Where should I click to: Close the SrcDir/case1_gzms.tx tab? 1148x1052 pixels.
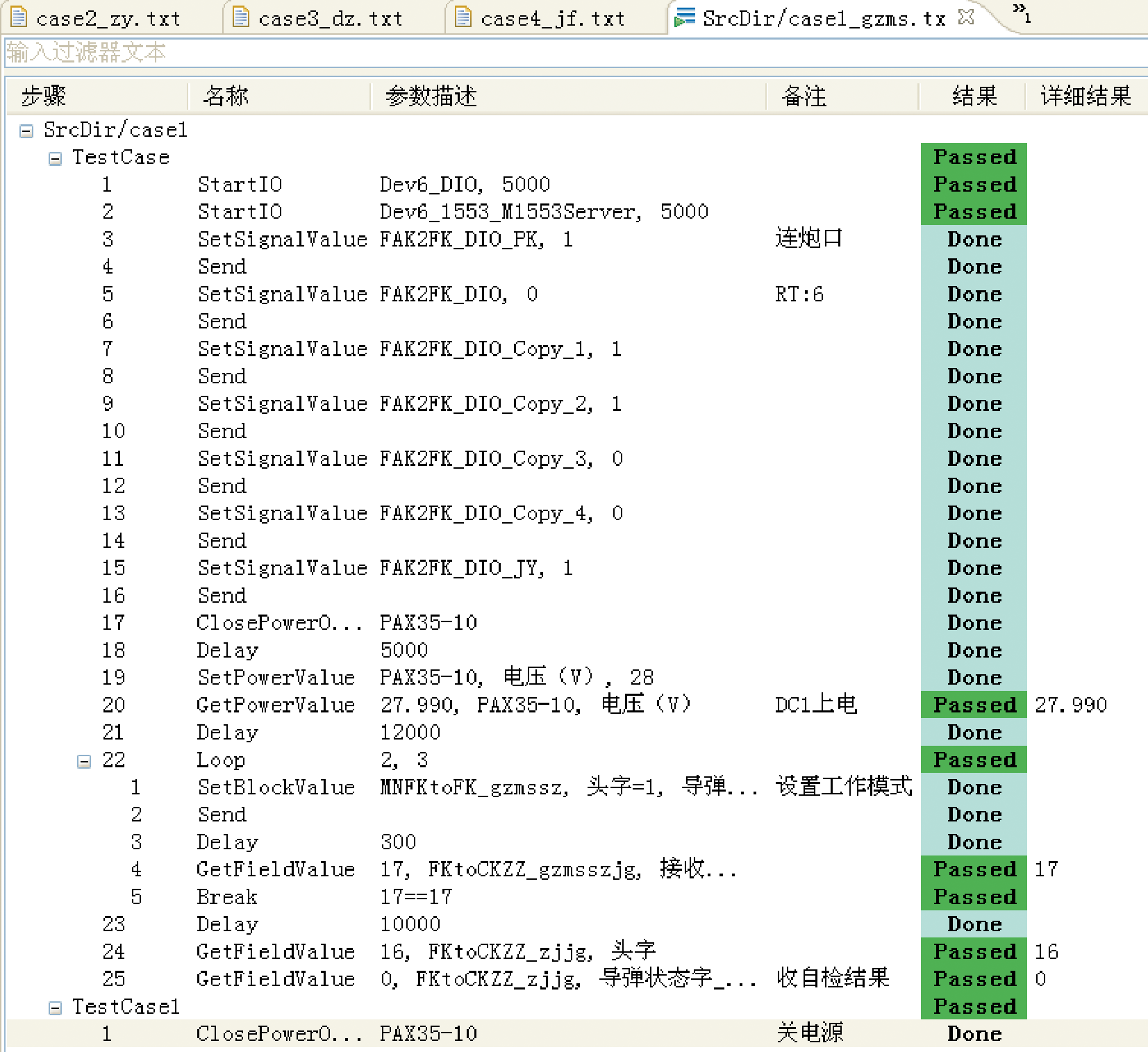coord(966,17)
